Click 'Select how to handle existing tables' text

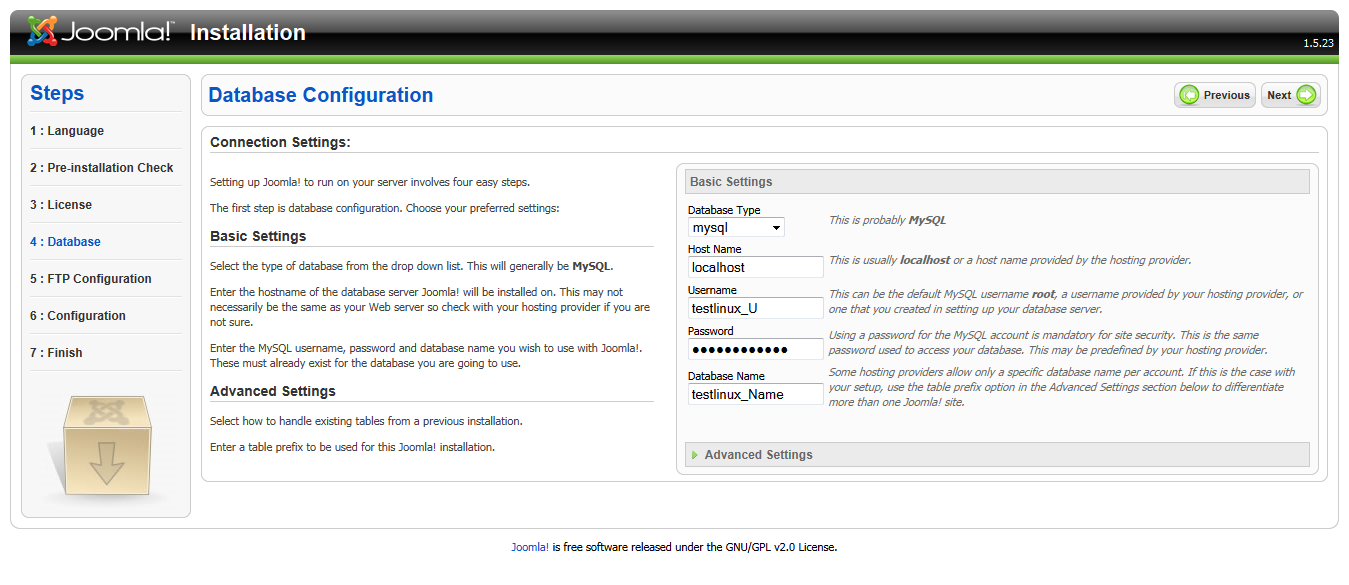366,421
